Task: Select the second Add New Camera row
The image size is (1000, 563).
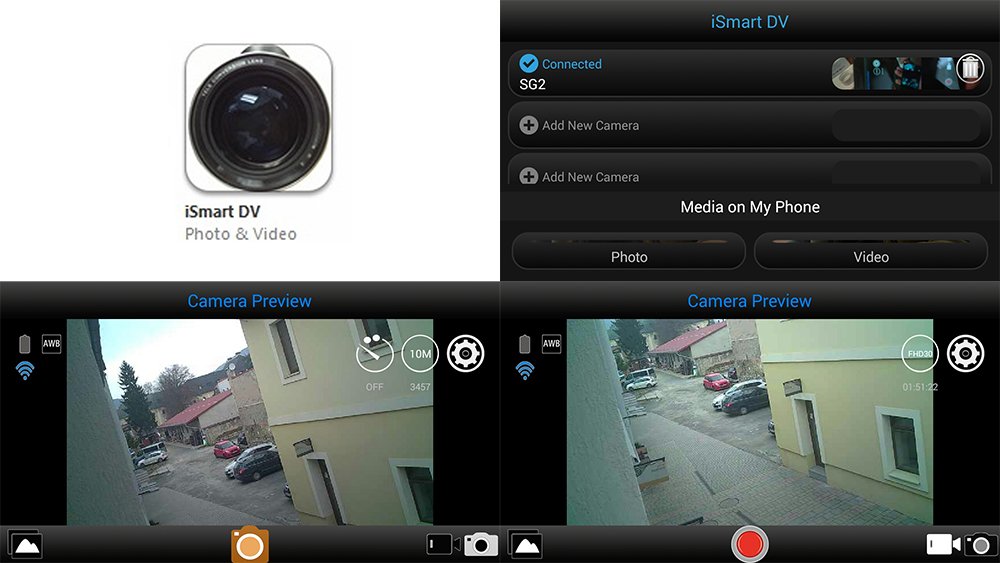Action: tap(749, 170)
